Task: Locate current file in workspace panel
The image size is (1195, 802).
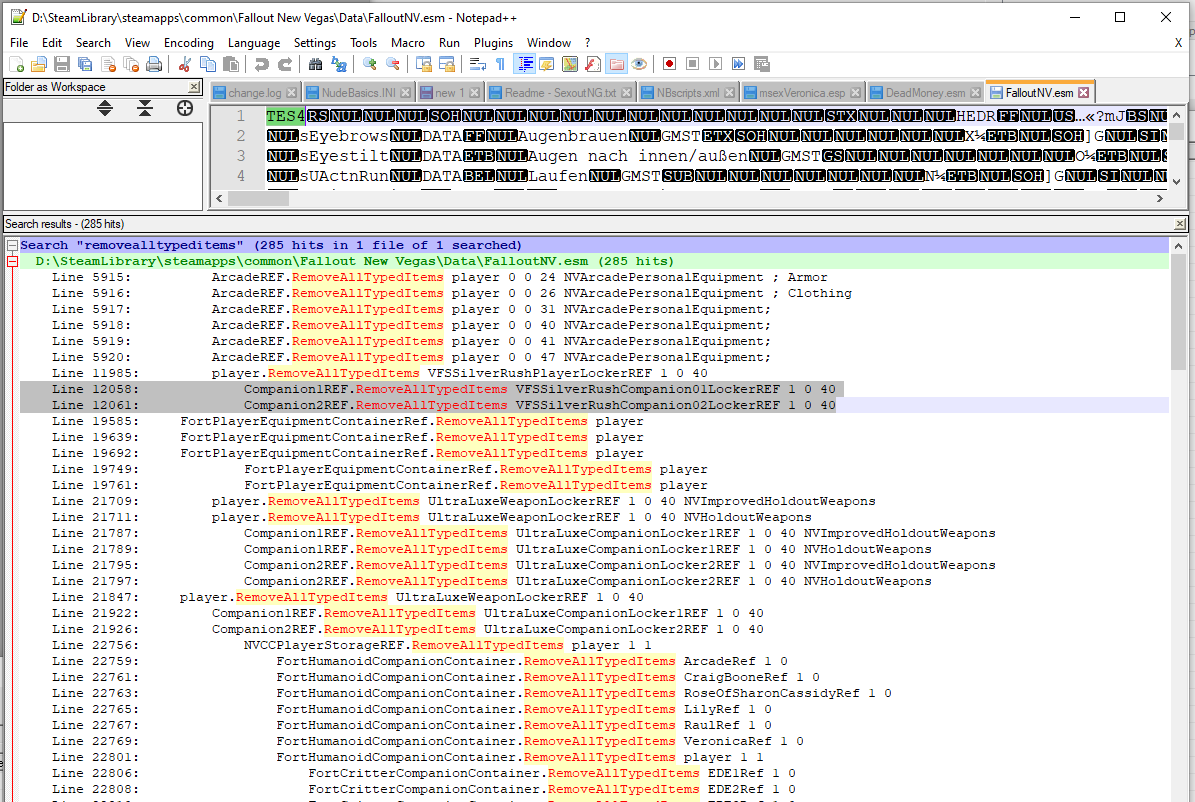Action: [184, 108]
